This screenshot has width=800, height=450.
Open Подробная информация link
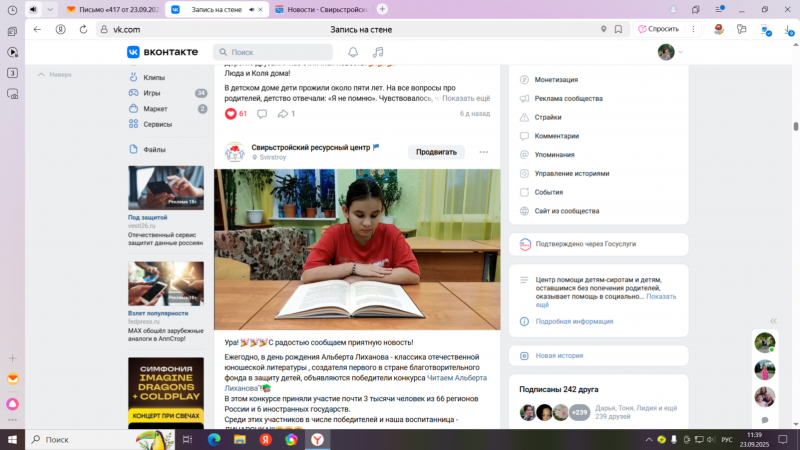574,321
